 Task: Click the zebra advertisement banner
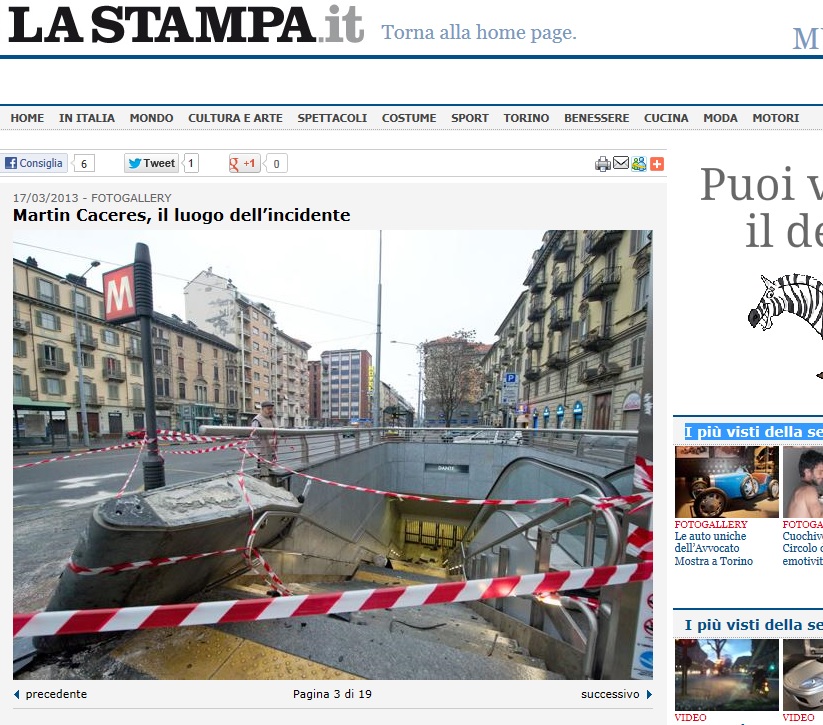pos(760,270)
